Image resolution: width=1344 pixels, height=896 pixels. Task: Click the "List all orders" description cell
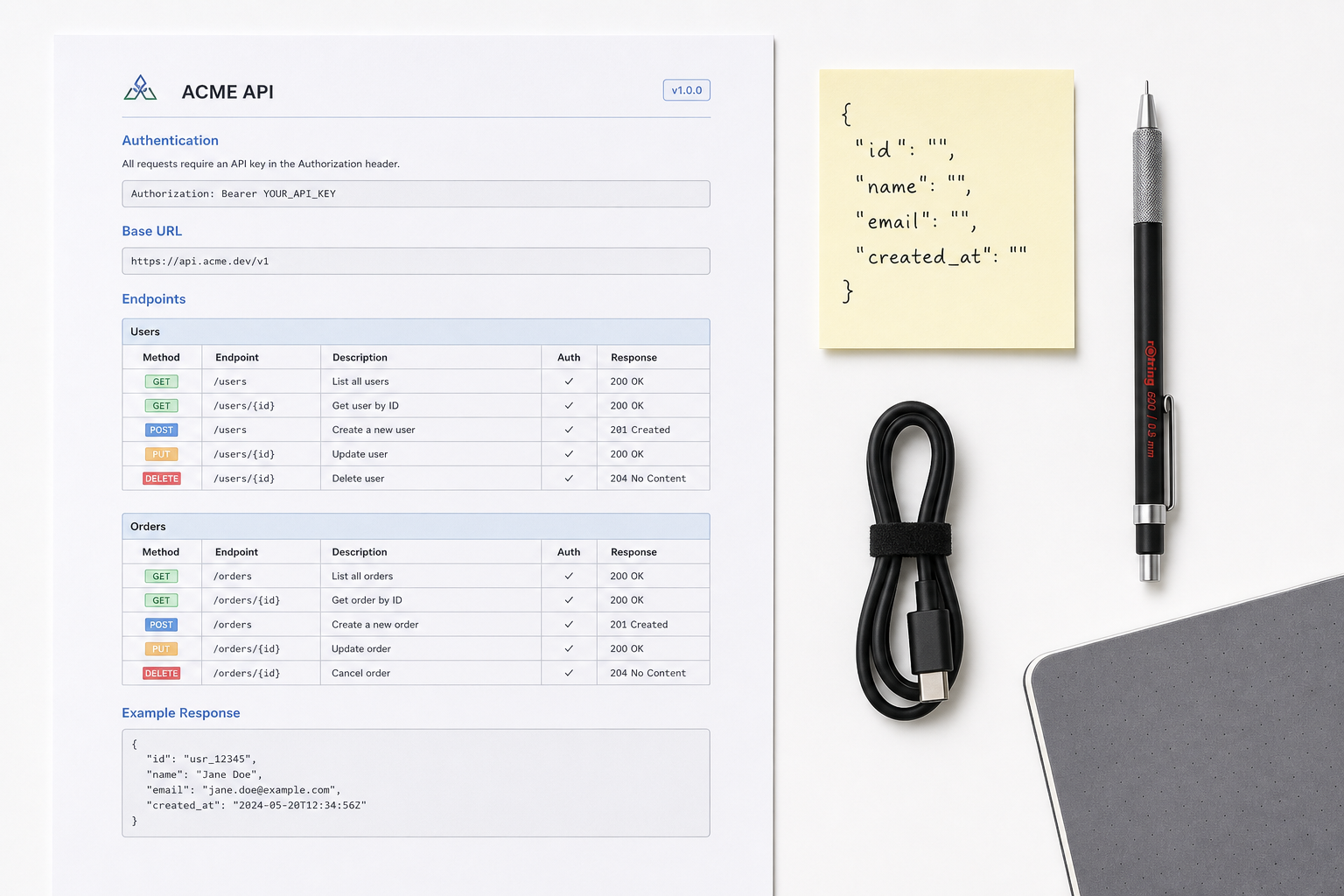(x=362, y=576)
